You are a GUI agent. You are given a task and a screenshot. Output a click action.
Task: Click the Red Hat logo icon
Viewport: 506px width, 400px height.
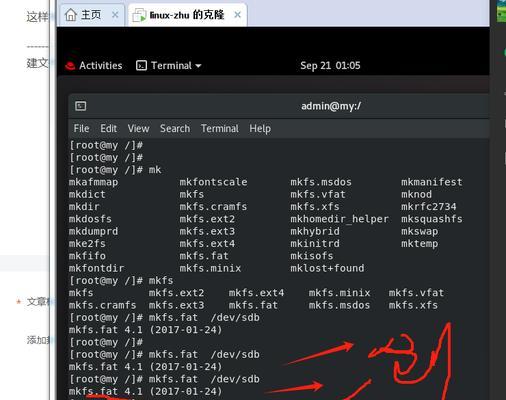(70, 66)
